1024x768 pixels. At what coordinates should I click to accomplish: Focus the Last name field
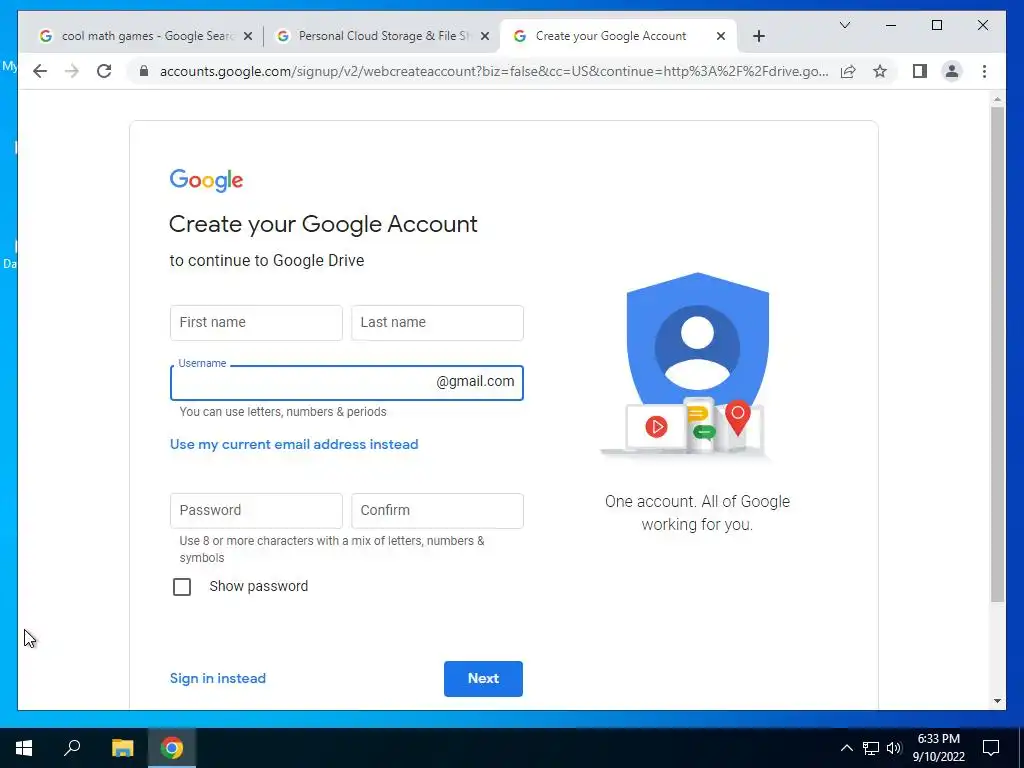(437, 323)
